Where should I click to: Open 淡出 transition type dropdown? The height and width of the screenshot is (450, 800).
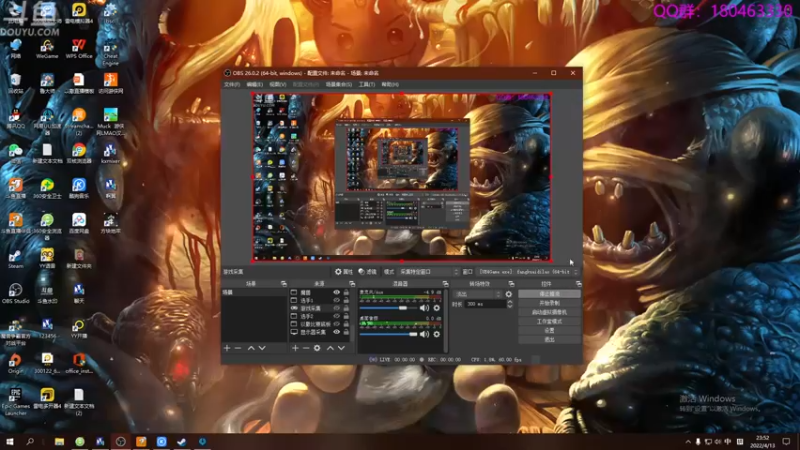coord(478,294)
